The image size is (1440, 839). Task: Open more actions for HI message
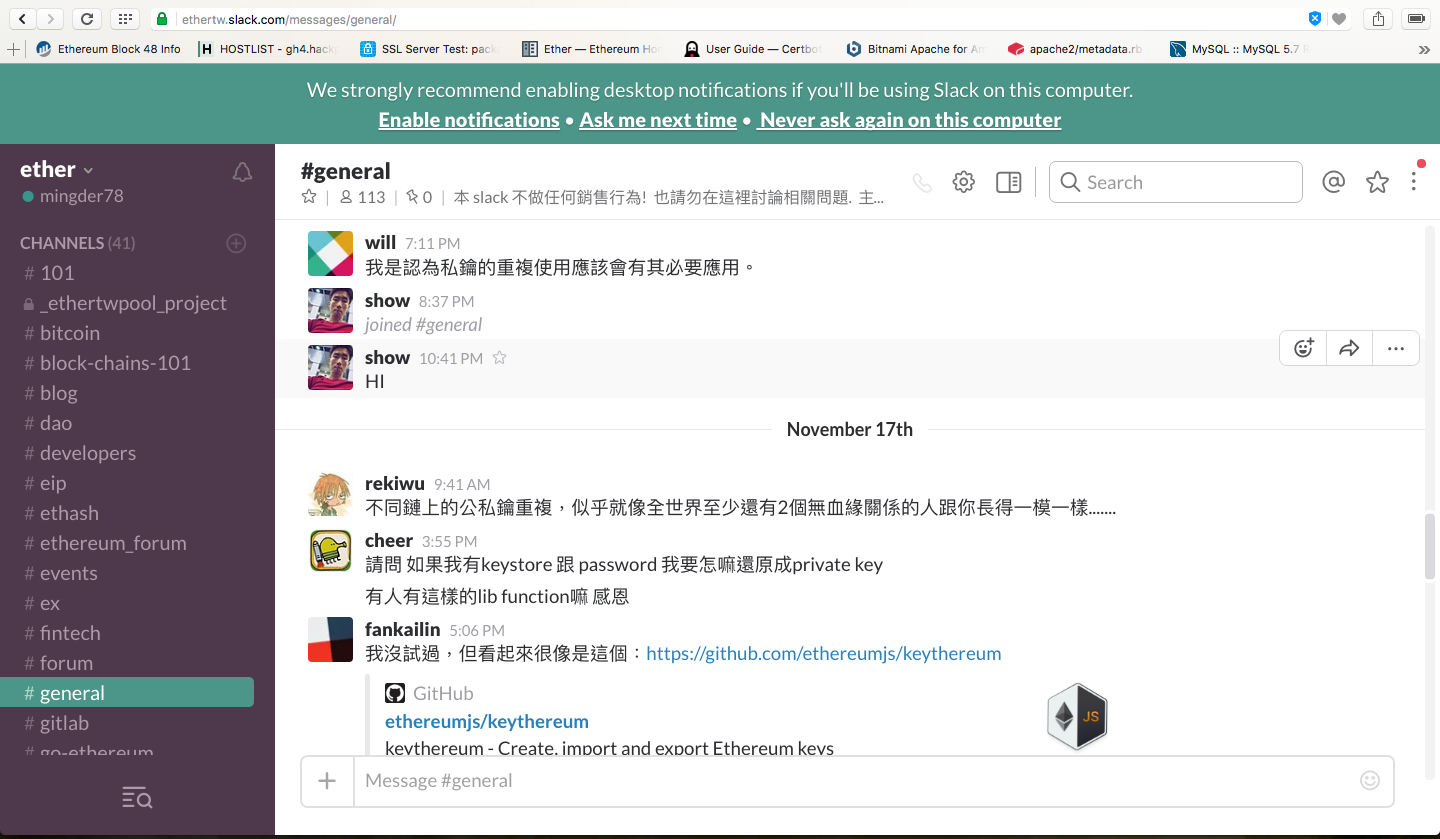coord(1396,348)
